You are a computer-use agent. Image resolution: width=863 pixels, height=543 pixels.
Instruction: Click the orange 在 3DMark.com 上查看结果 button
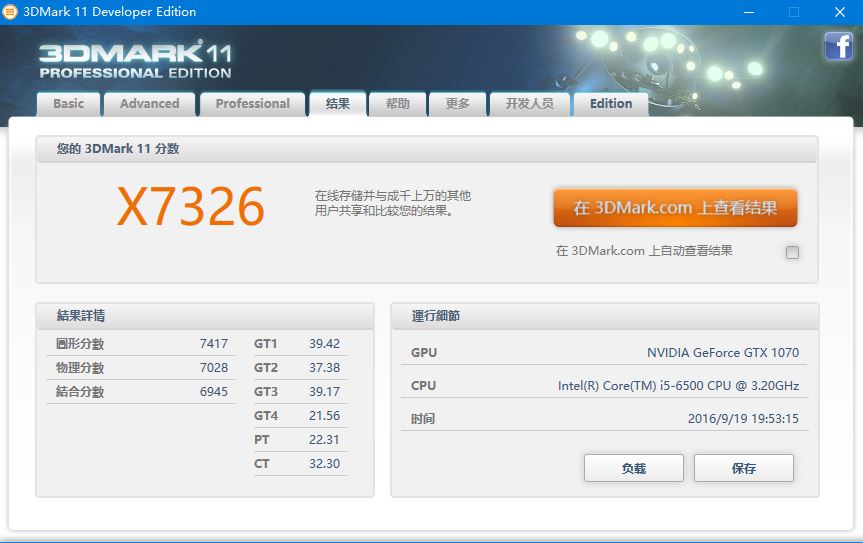pyautogui.click(x=675, y=208)
